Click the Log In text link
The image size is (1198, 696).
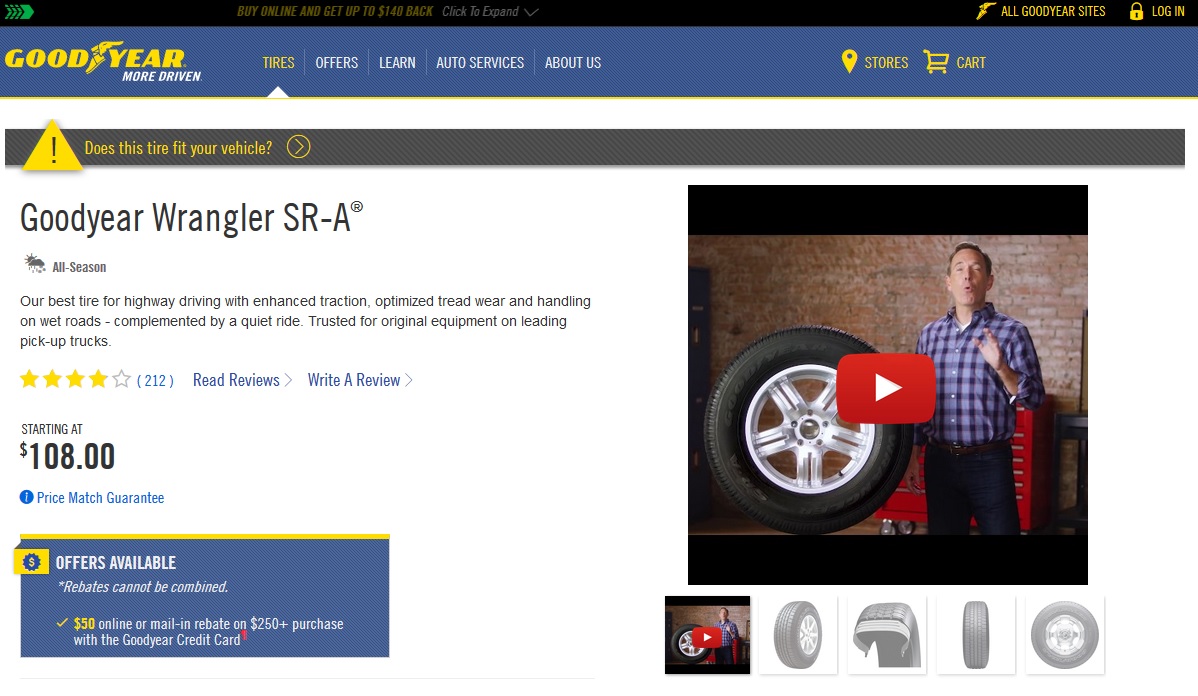[x=1168, y=11]
